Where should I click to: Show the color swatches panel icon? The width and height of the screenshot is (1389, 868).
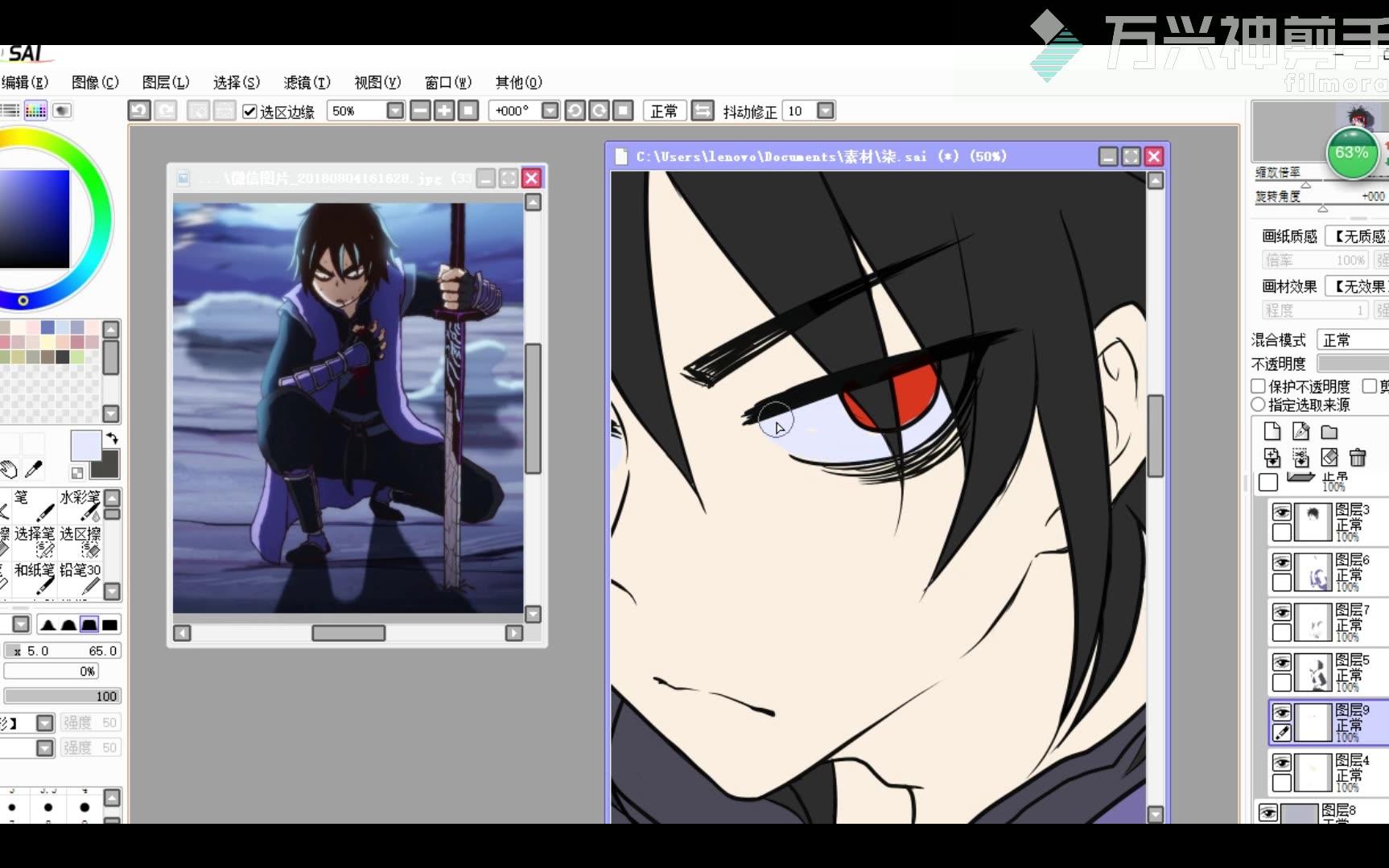coord(35,110)
